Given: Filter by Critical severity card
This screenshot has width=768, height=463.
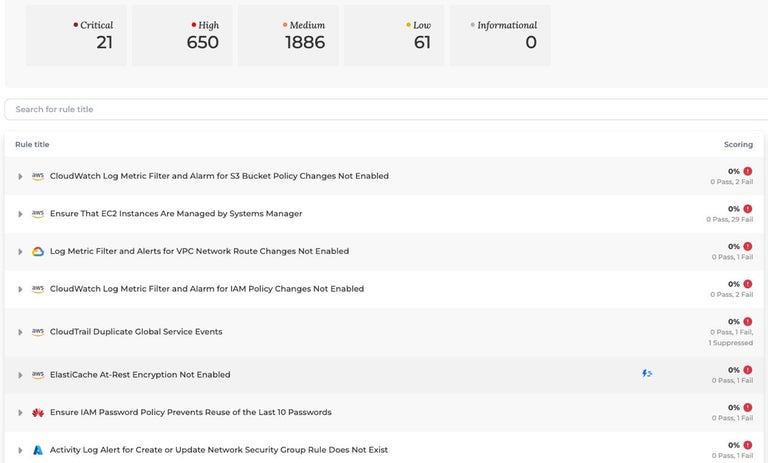Looking at the screenshot, I should coord(76,35).
